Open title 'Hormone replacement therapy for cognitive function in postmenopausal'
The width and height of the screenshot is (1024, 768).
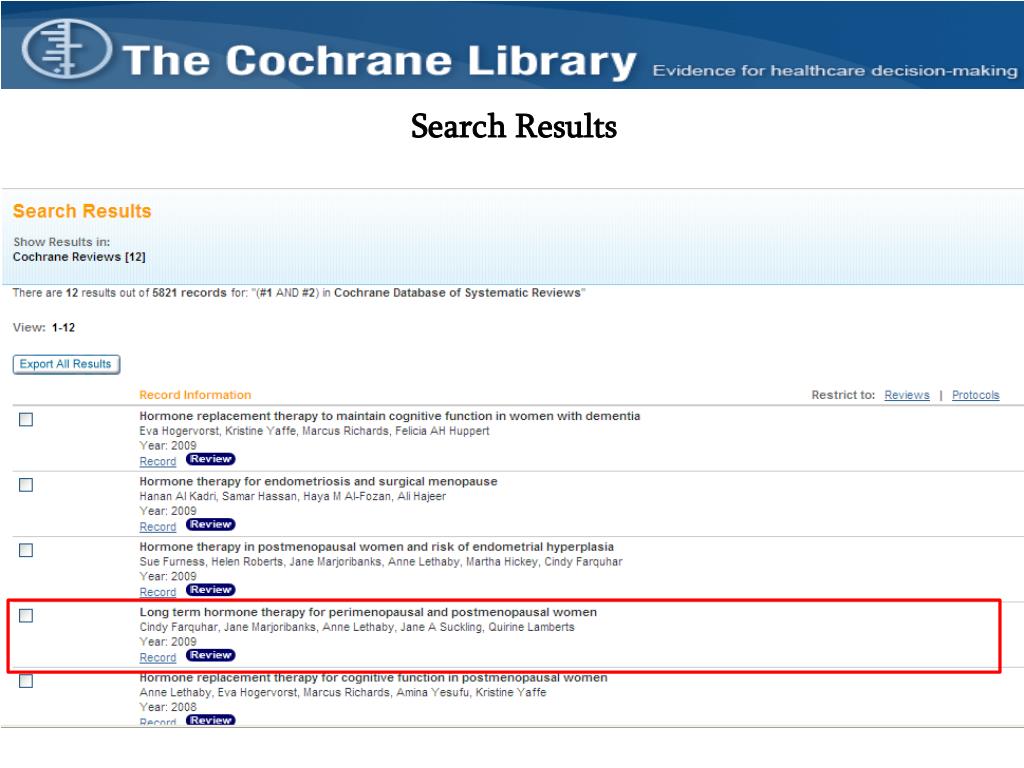point(373,678)
